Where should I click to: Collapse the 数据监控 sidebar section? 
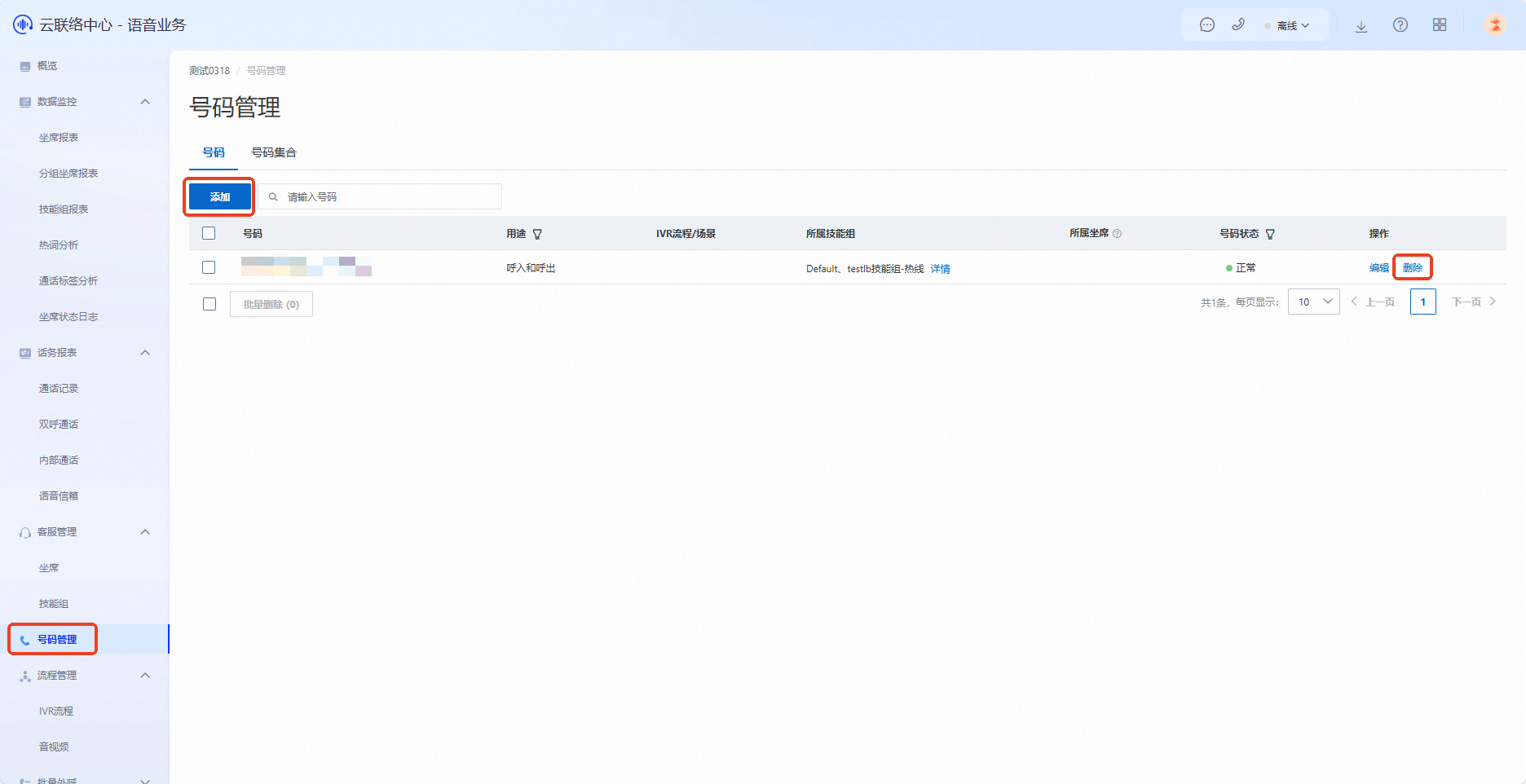[x=145, y=102]
